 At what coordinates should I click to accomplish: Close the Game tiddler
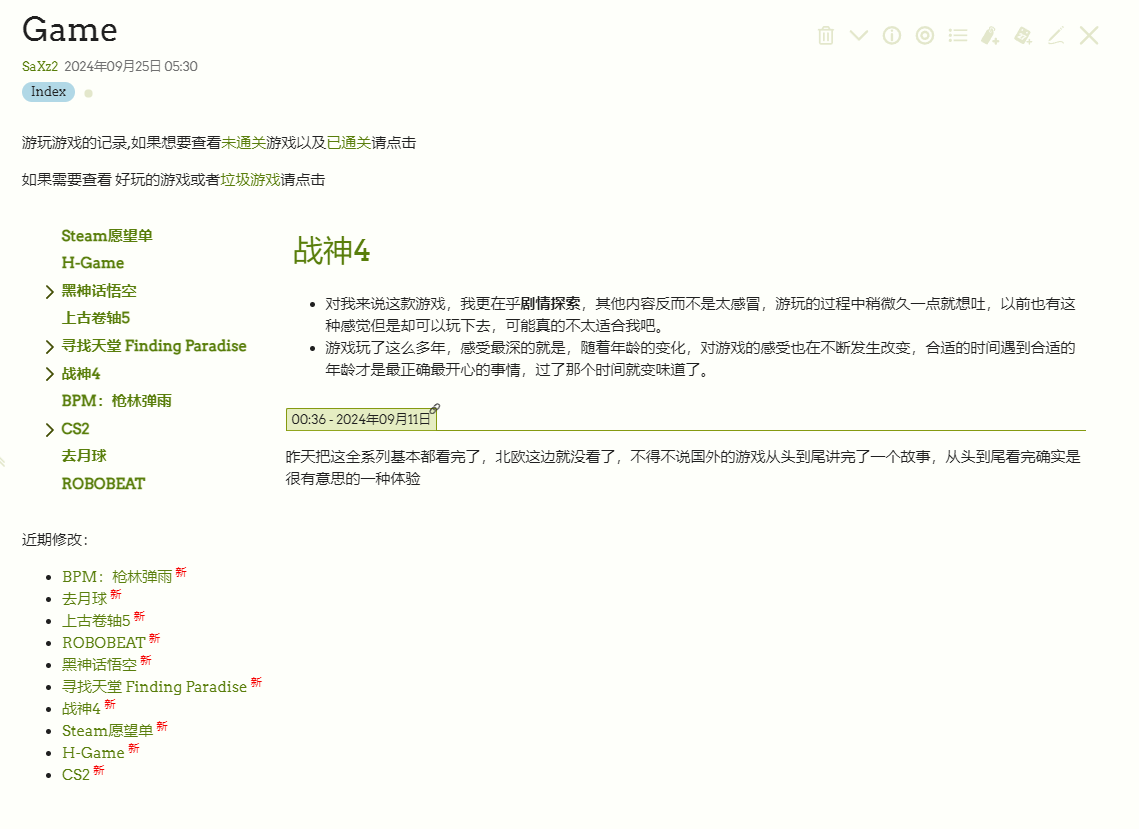(x=1089, y=35)
